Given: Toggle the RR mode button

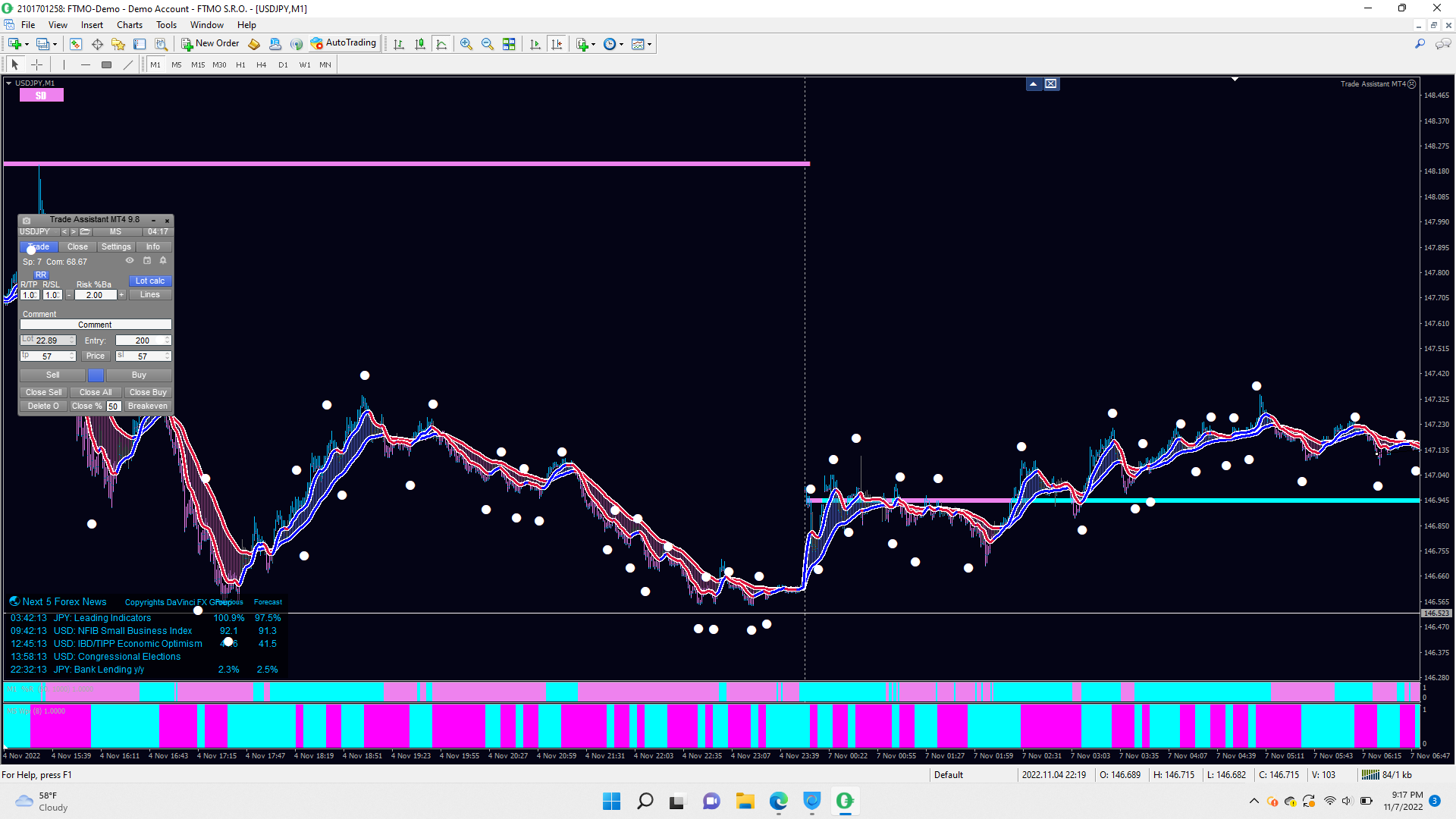Looking at the screenshot, I should click(41, 275).
